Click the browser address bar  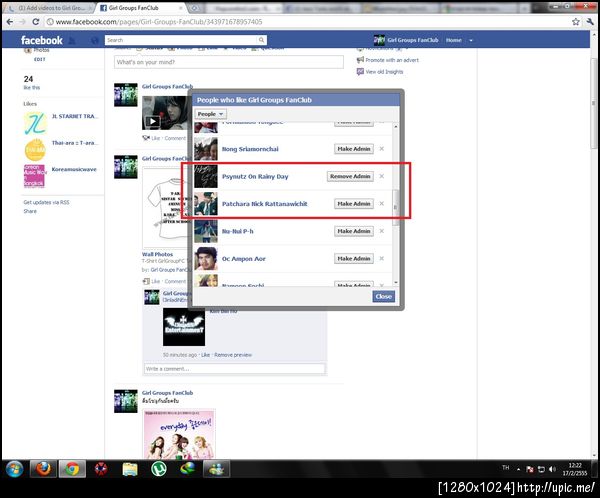(x=306, y=22)
